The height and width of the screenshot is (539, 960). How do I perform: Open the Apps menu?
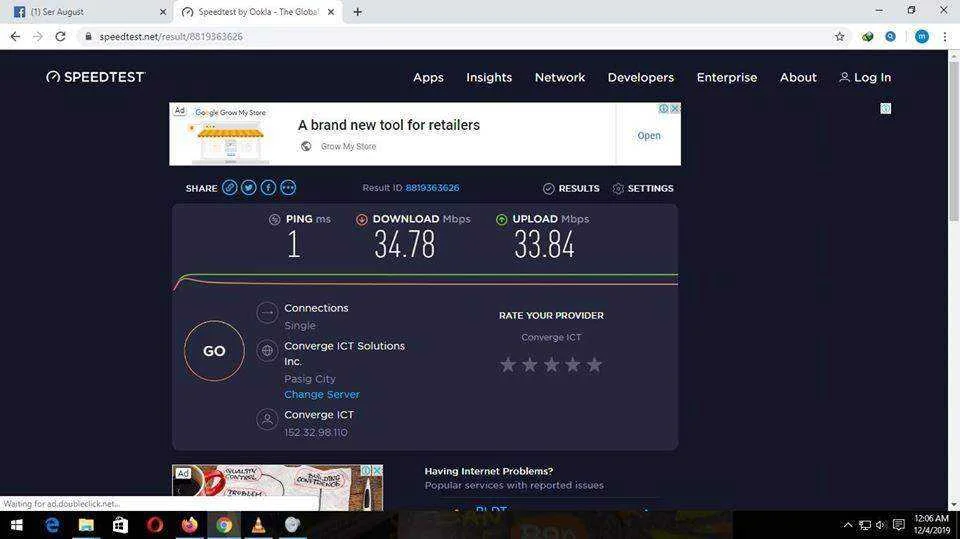click(x=428, y=77)
